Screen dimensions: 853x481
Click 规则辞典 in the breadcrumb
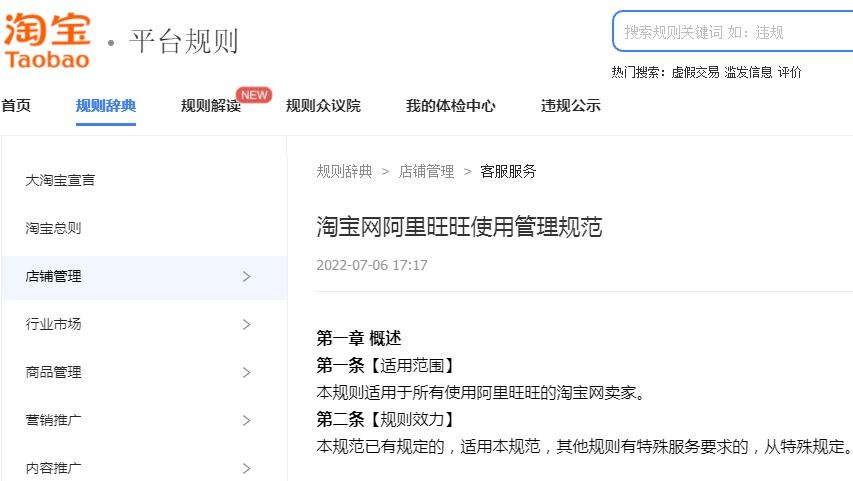[x=344, y=172]
